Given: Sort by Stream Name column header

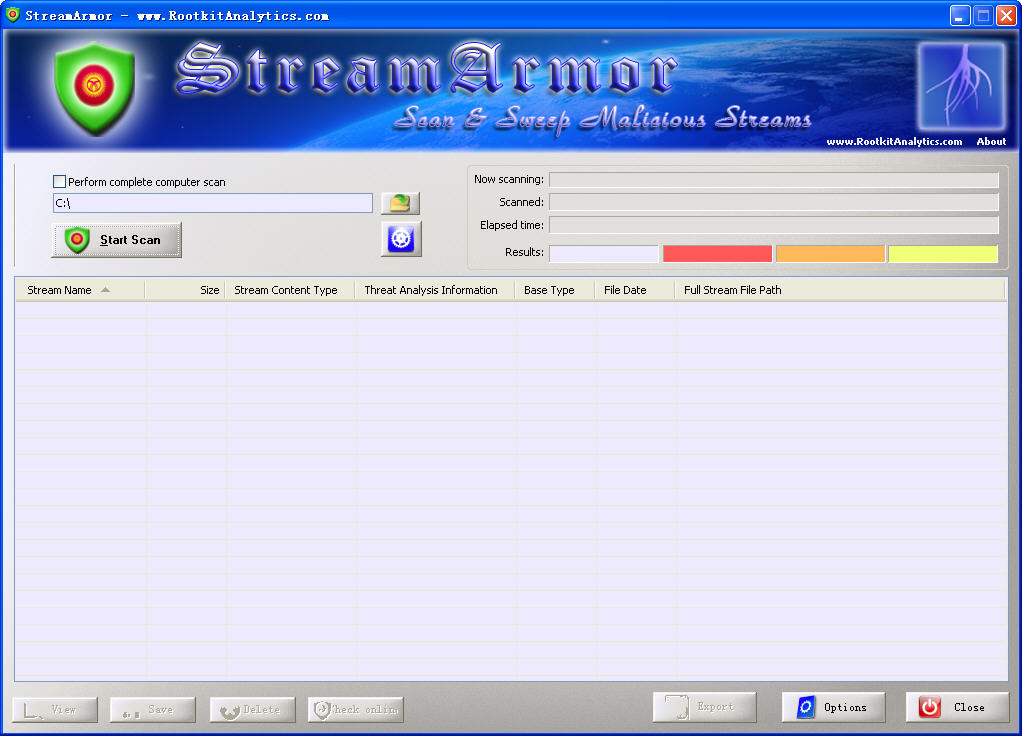Looking at the screenshot, I should pos(80,290).
